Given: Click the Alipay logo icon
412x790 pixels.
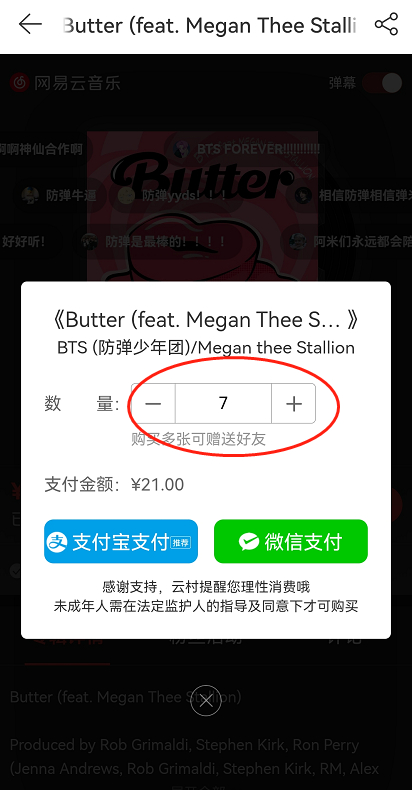Looking at the screenshot, I should (x=57, y=542).
